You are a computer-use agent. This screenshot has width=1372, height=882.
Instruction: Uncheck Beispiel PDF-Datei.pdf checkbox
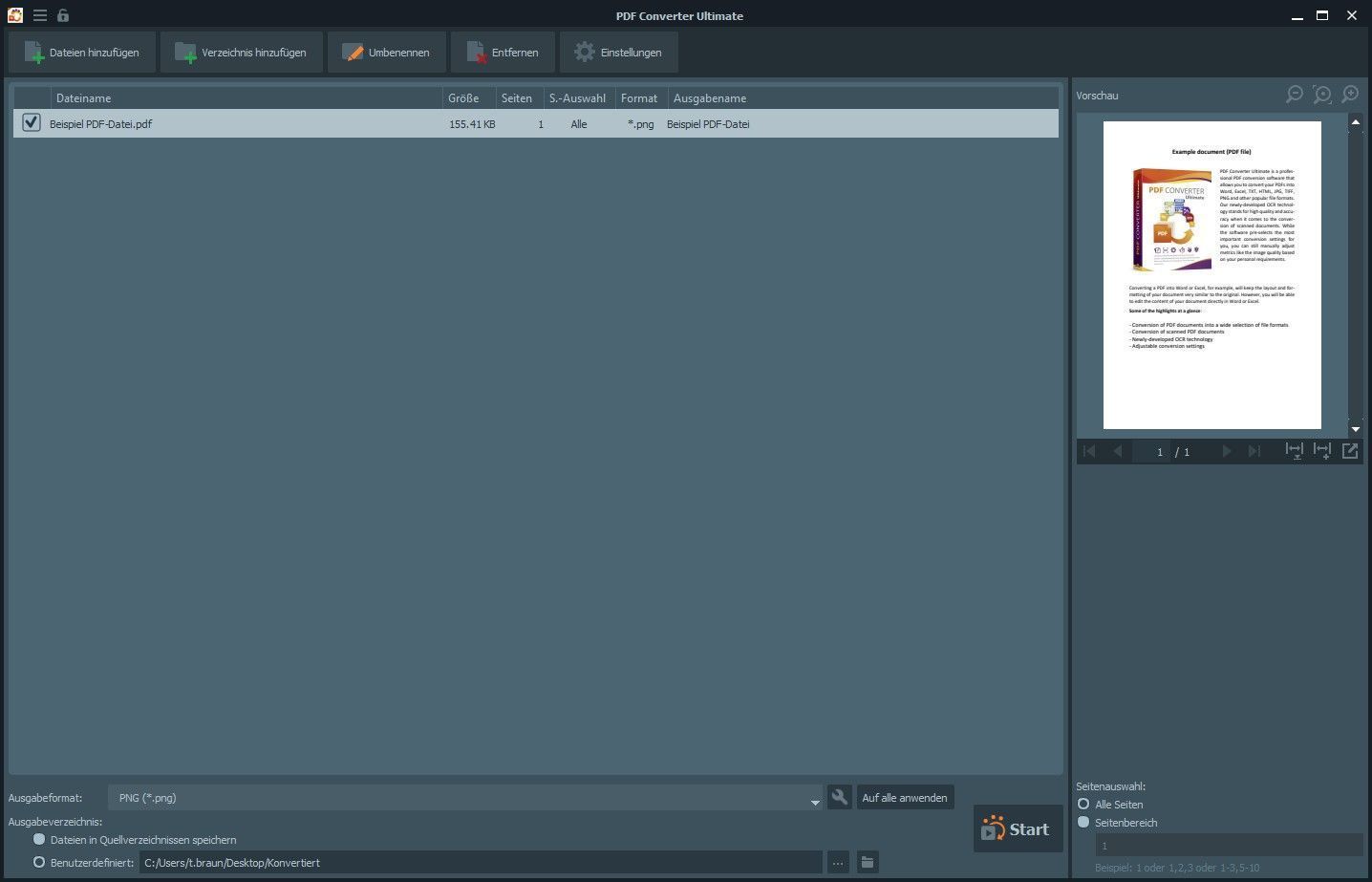(32, 122)
